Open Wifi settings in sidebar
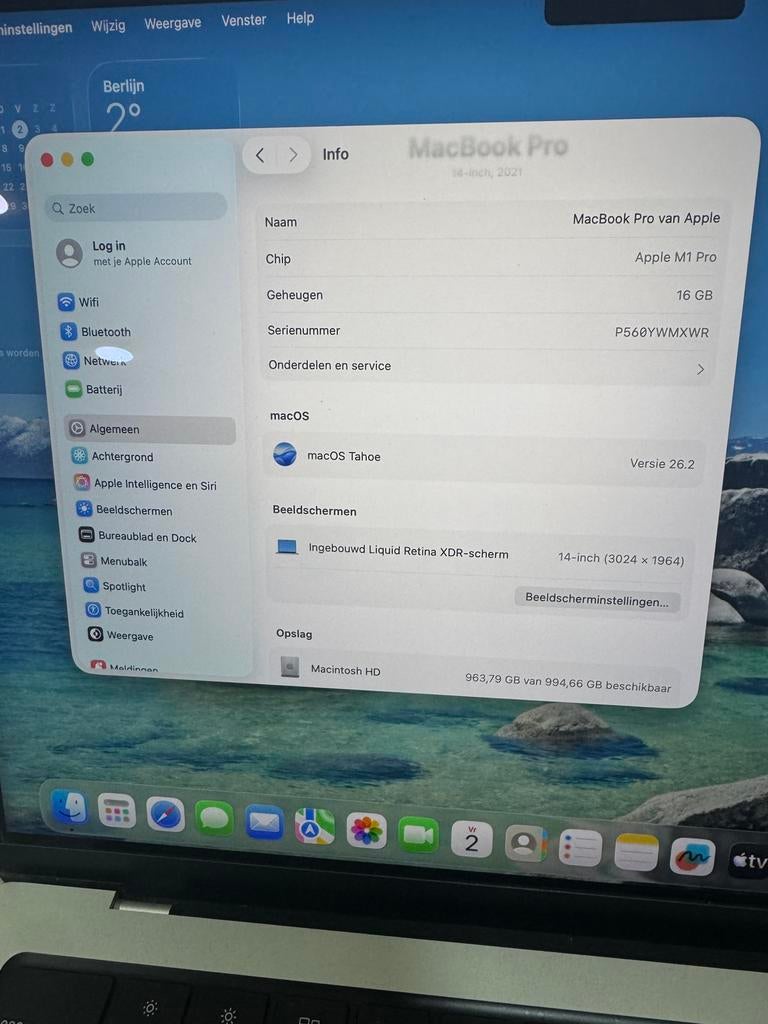768x1024 pixels. (78, 302)
